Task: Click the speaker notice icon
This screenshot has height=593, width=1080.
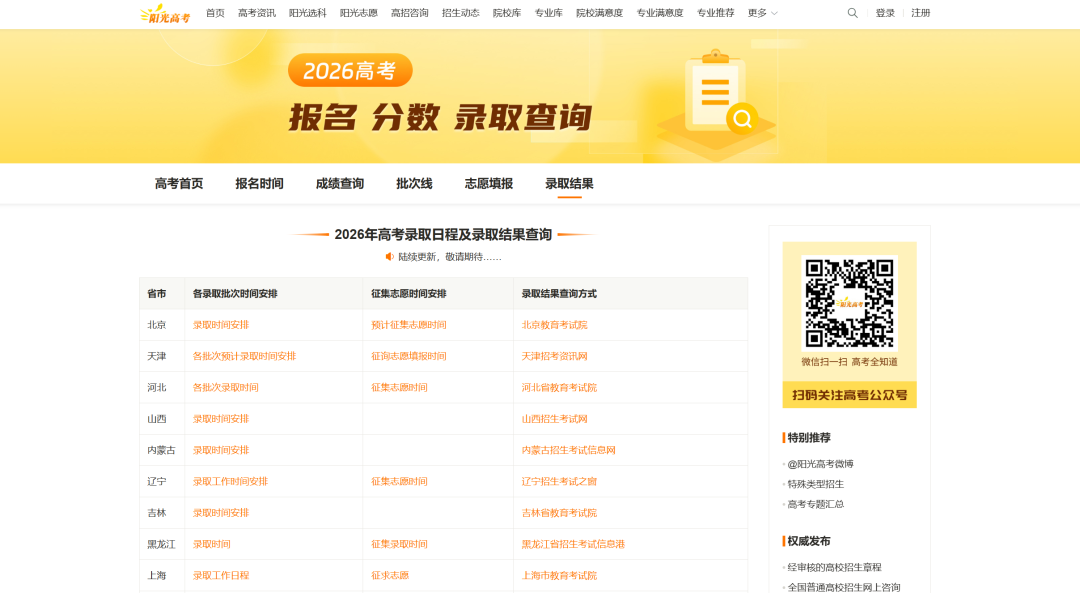Action: 389,257
